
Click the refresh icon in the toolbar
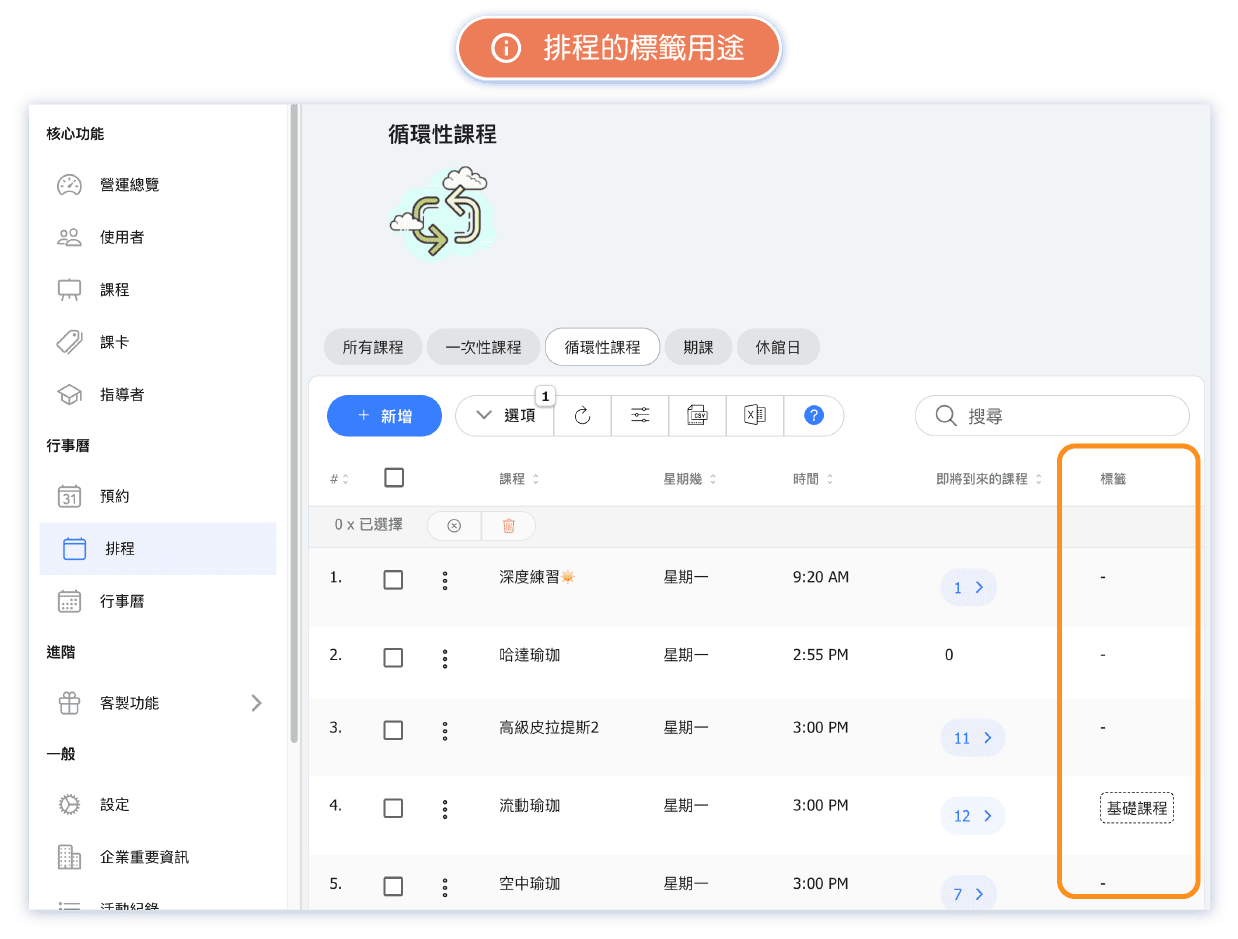(583, 416)
